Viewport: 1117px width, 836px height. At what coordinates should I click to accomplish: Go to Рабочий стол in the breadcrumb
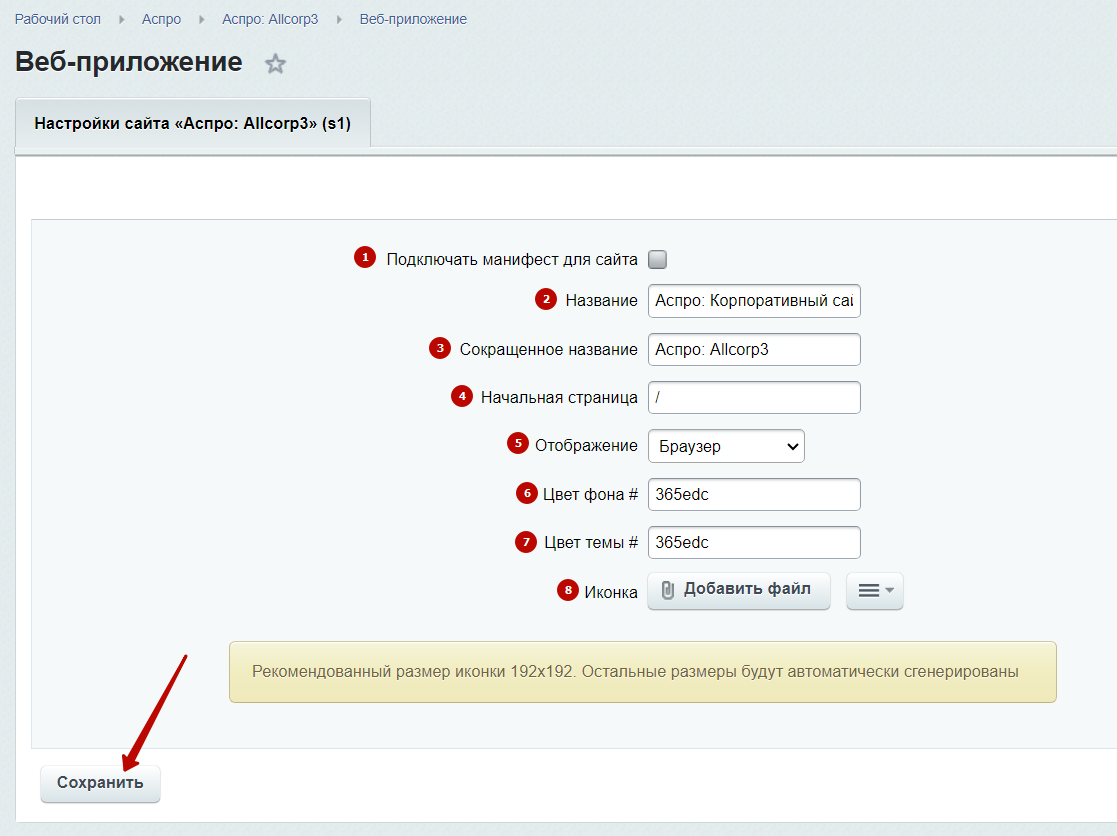click(58, 19)
